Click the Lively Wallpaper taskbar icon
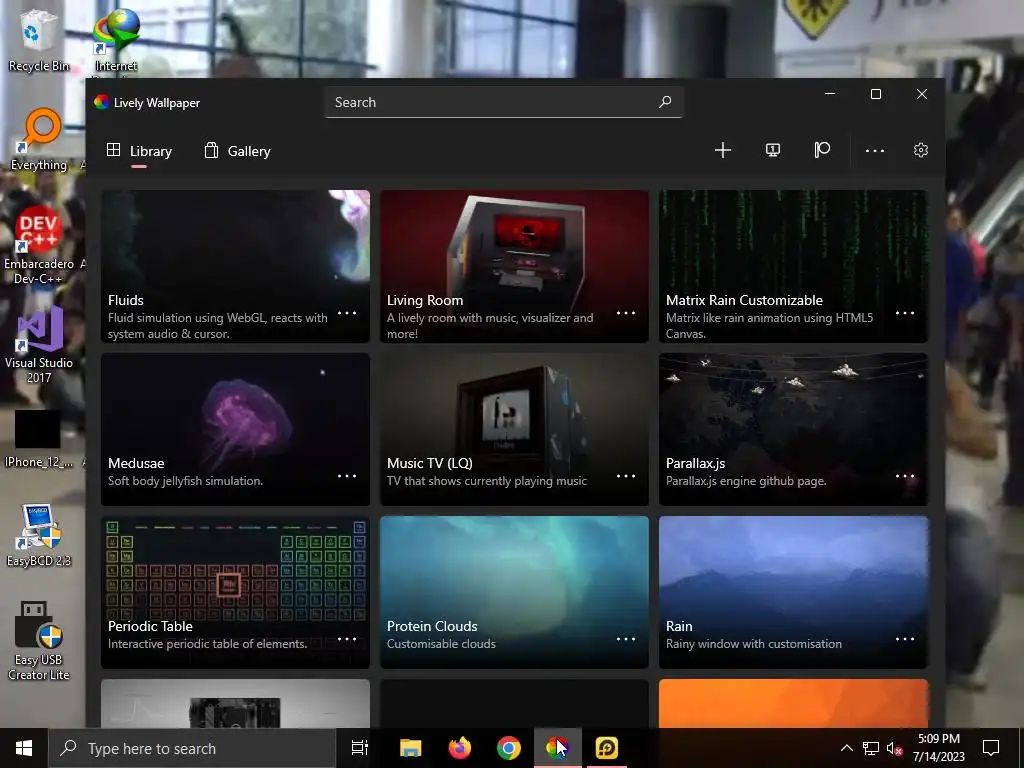 click(x=557, y=748)
